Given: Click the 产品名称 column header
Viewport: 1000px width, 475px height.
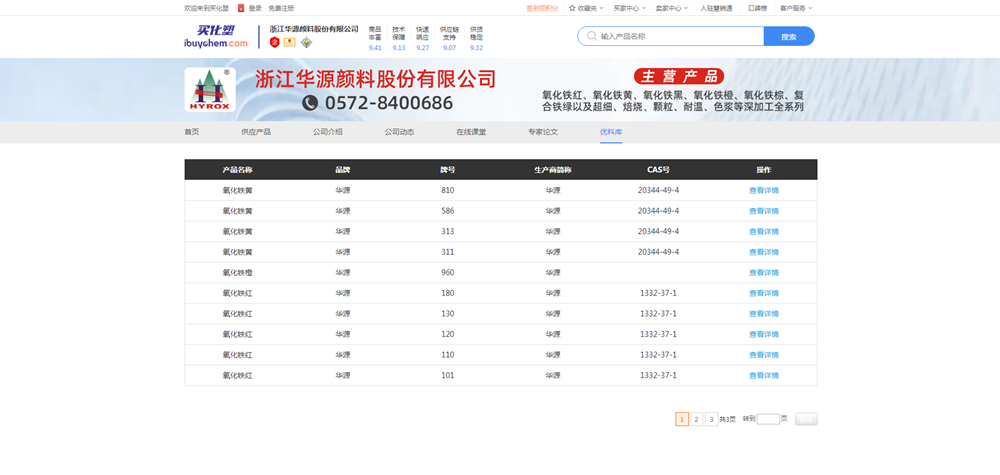Looking at the screenshot, I should pyautogui.click(x=237, y=170).
